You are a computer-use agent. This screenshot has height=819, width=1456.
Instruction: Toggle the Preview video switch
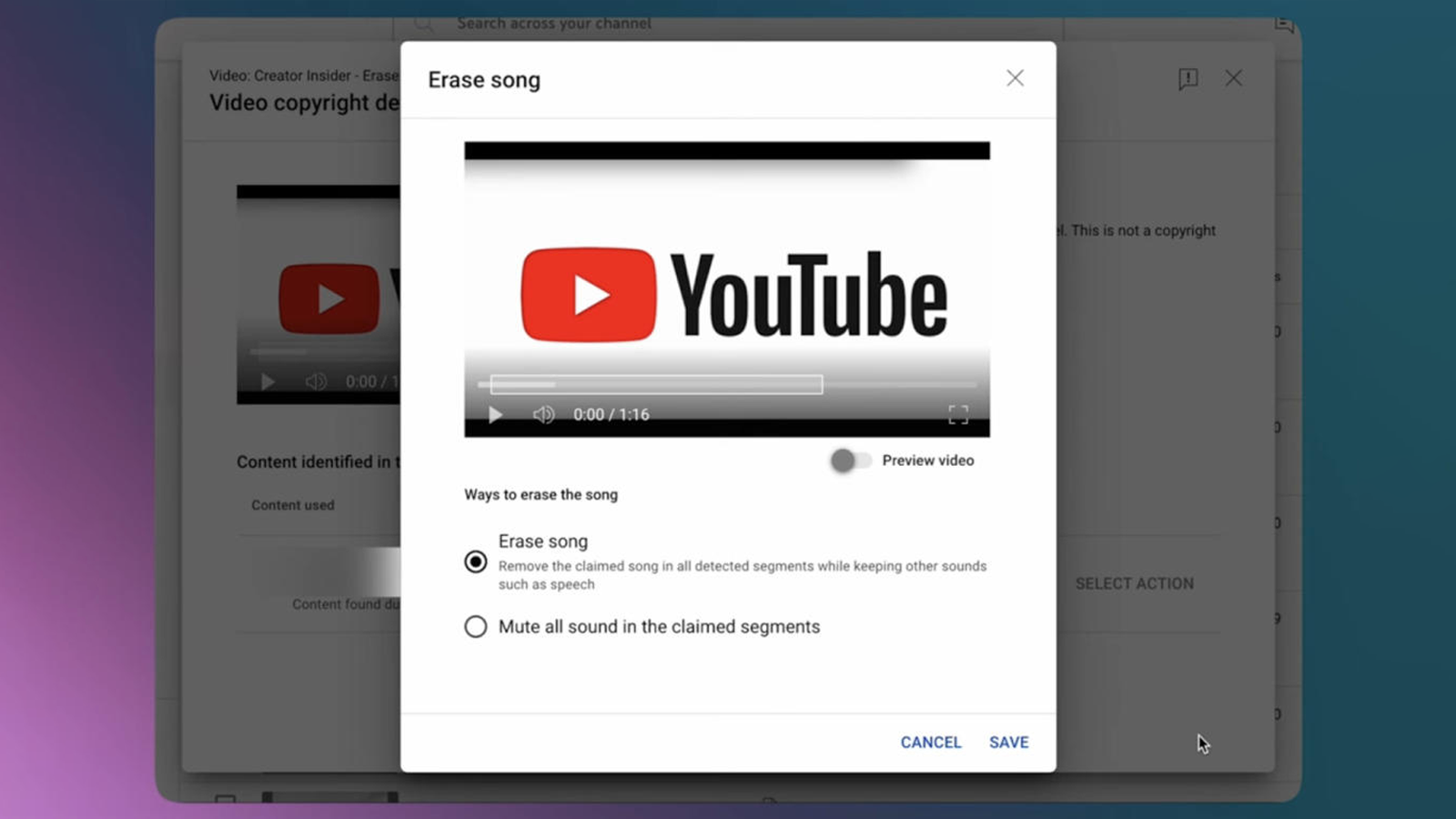tap(850, 460)
